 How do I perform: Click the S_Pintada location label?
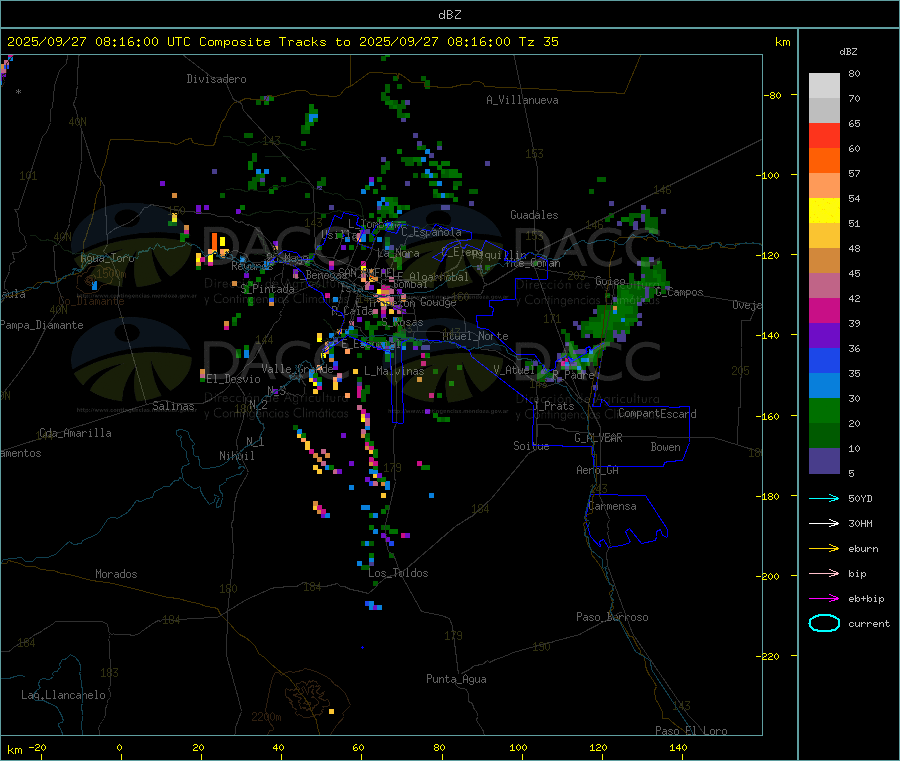[267, 289]
